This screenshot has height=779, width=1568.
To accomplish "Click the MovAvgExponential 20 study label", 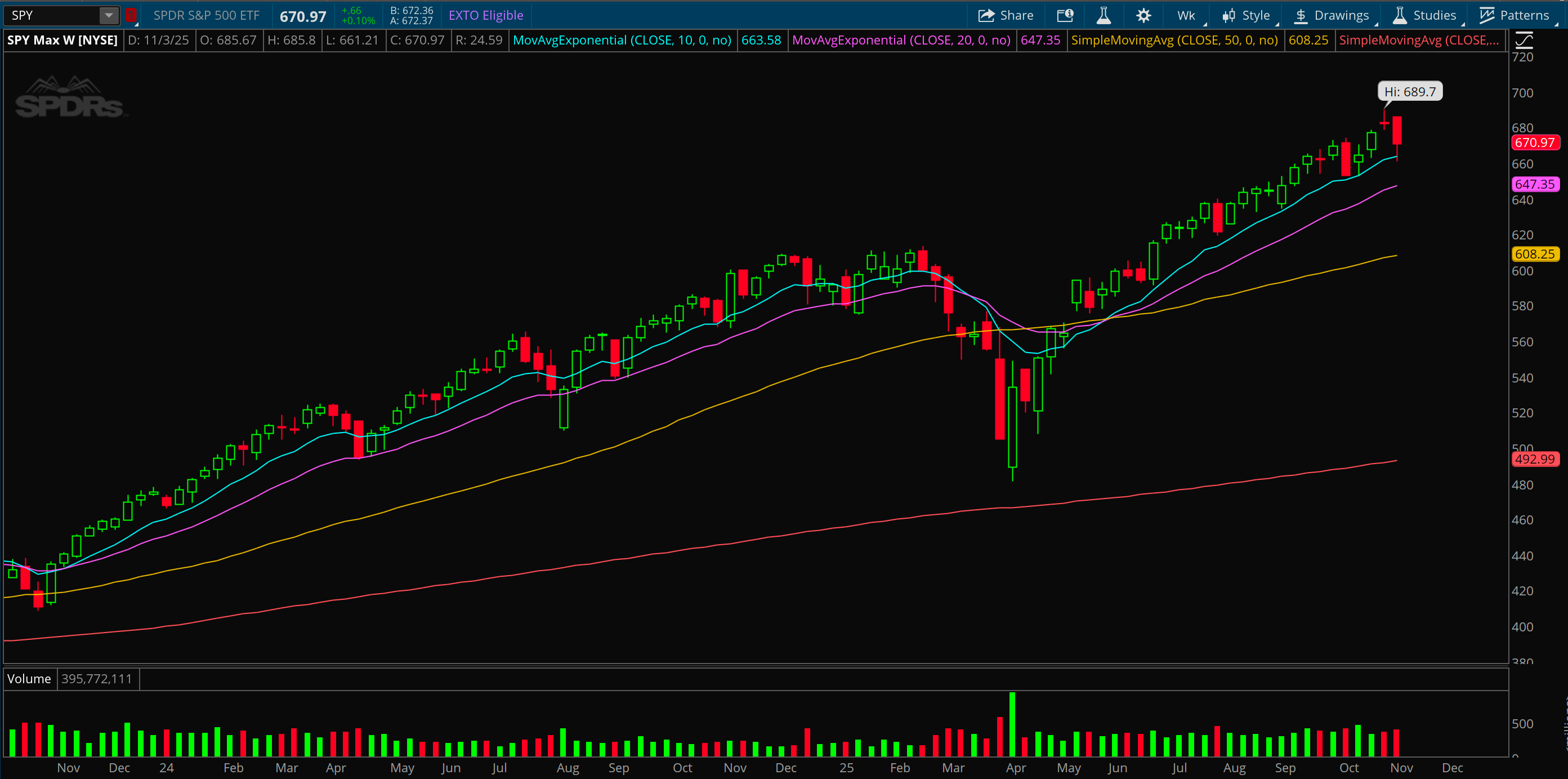I will click(901, 40).
